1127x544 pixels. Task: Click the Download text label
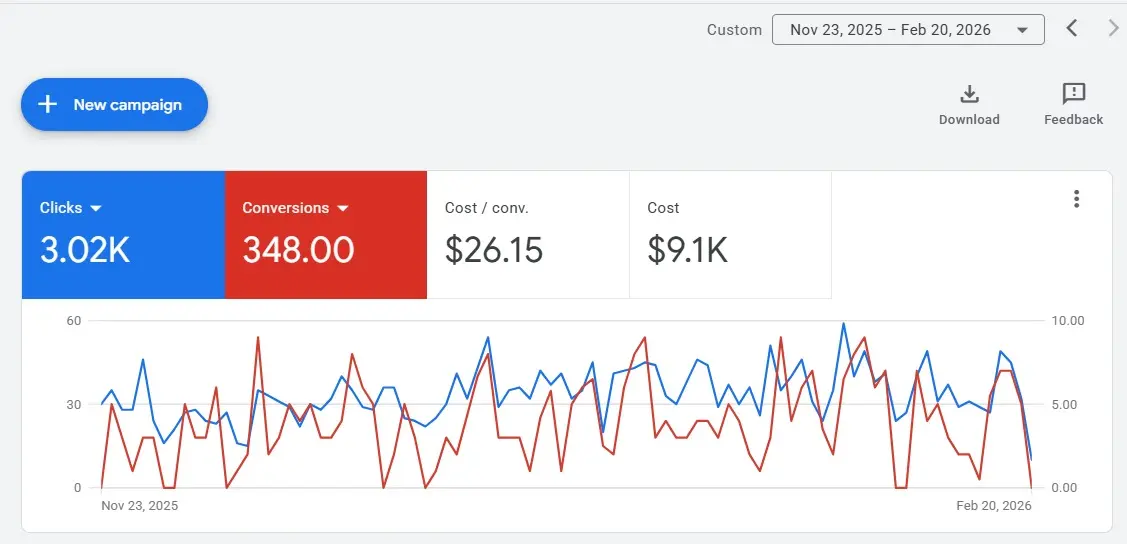(x=969, y=120)
